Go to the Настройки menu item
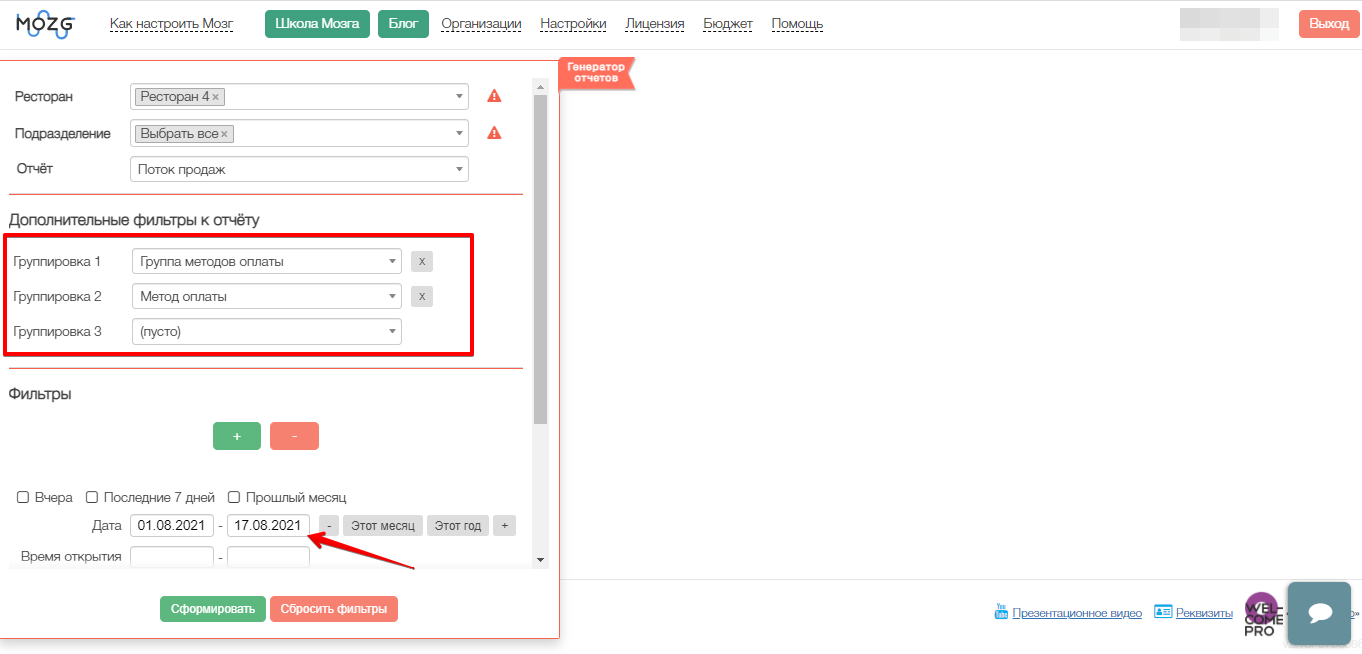Image resolution: width=1362 pixels, height=654 pixels. (573, 24)
